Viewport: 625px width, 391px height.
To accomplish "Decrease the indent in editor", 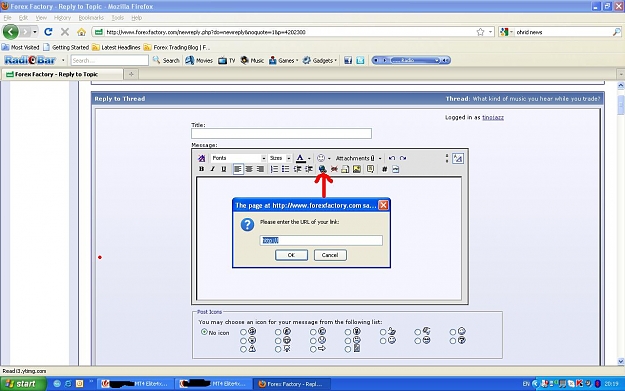I will (297, 169).
